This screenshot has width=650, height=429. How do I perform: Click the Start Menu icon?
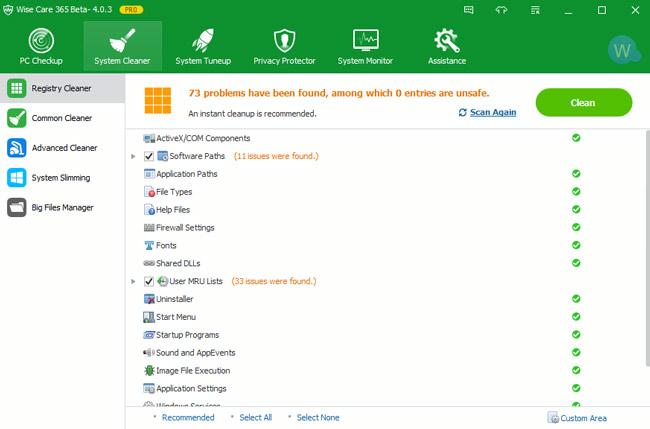point(149,317)
